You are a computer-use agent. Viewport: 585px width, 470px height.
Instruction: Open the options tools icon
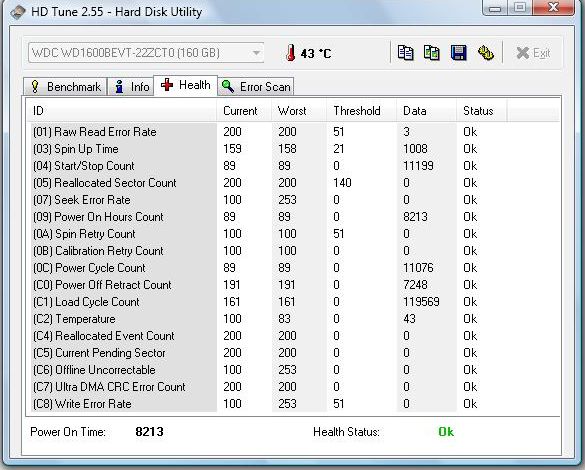point(486,53)
